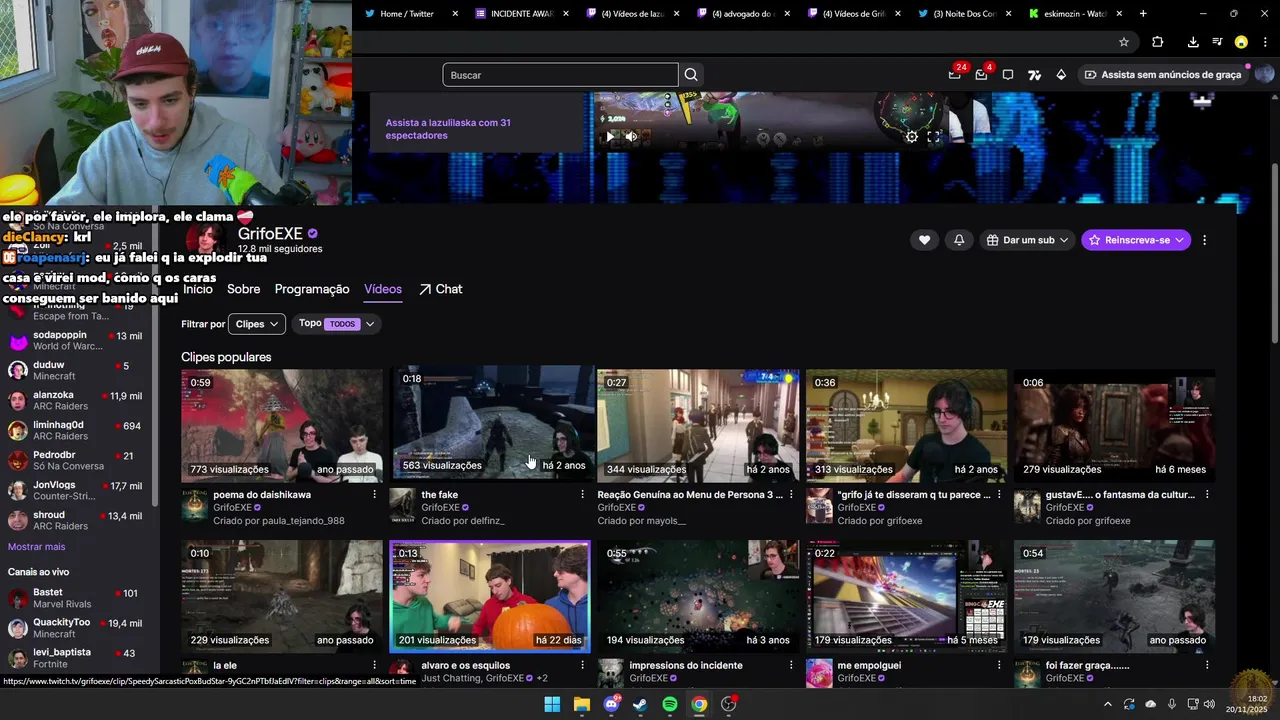Open options menu for clip 'me empolguei'

[x=999, y=665]
